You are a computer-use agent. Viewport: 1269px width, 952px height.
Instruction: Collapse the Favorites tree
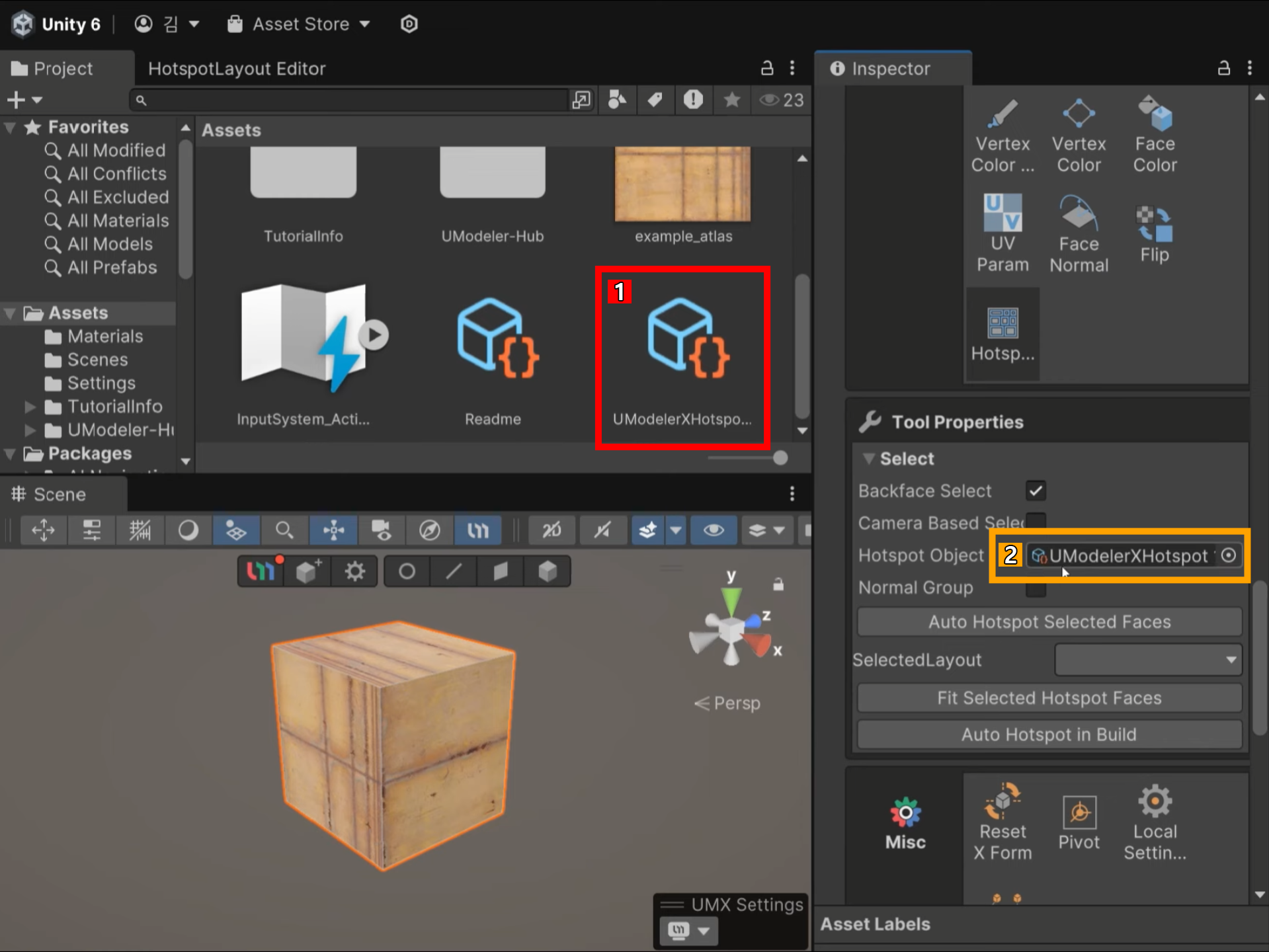click(10, 127)
